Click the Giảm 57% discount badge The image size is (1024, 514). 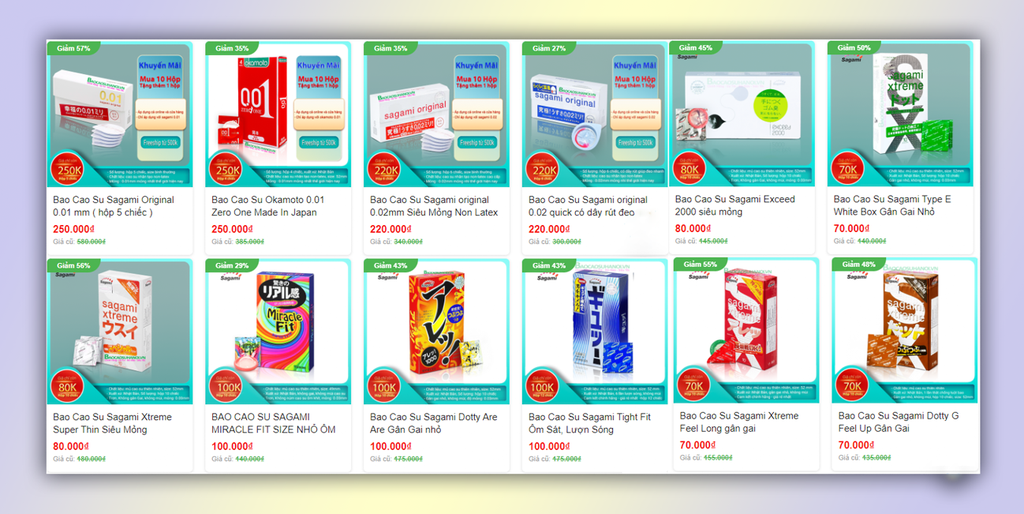click(x=74, y=48)
